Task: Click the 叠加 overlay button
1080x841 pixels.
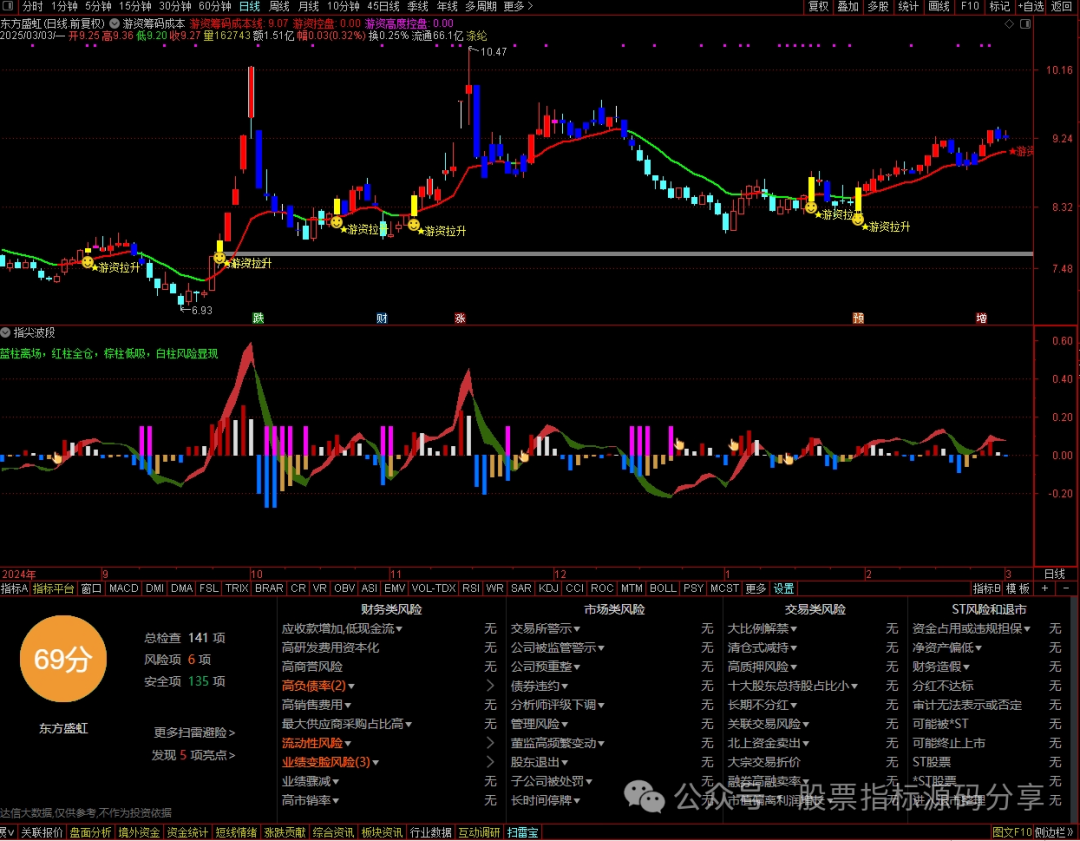Action: point(848,6)
